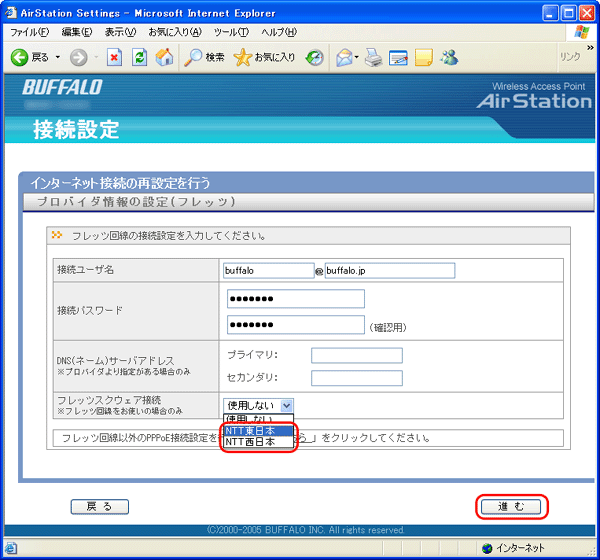Open the ツール(T) menu
This screenshot has height=560, width=600.
coord(231,32)
